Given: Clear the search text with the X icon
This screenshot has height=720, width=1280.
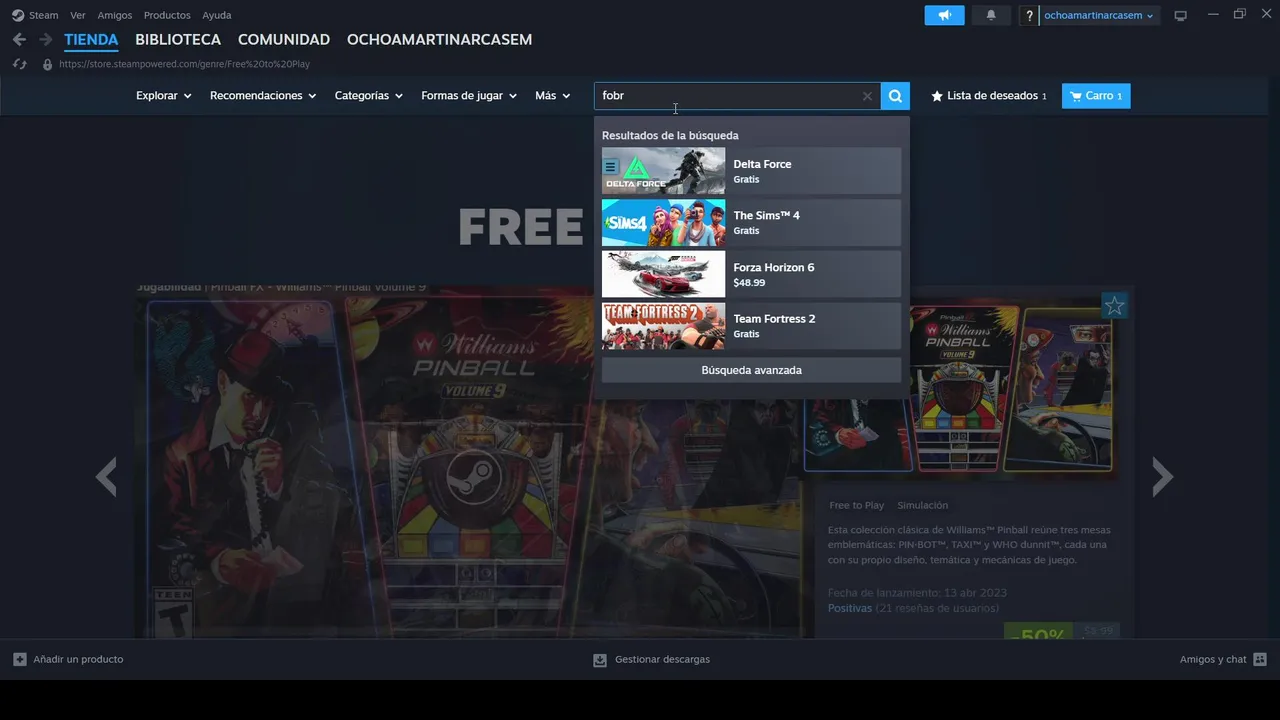Looking at the screenshot, I should pyautogui.click(x=867, y=96).
